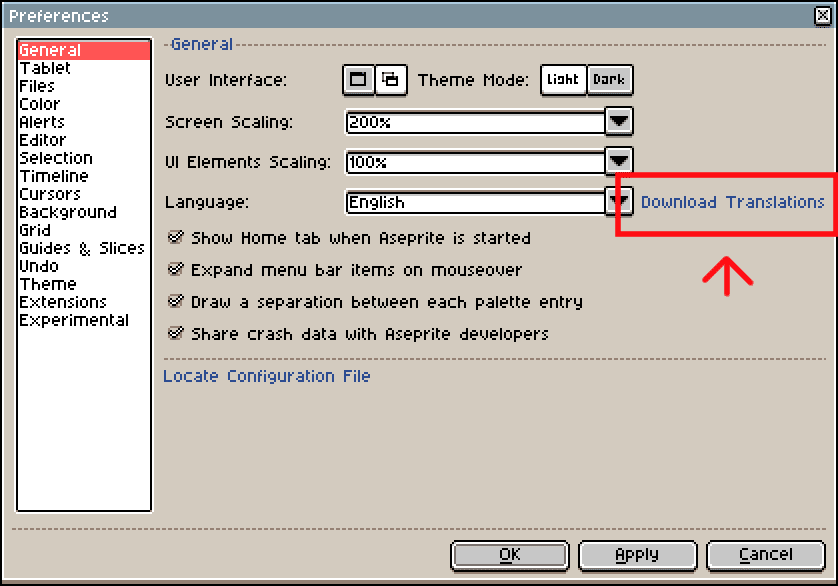Toggle Share crash data with developers
838x586 pixels.
pos(358,334)
